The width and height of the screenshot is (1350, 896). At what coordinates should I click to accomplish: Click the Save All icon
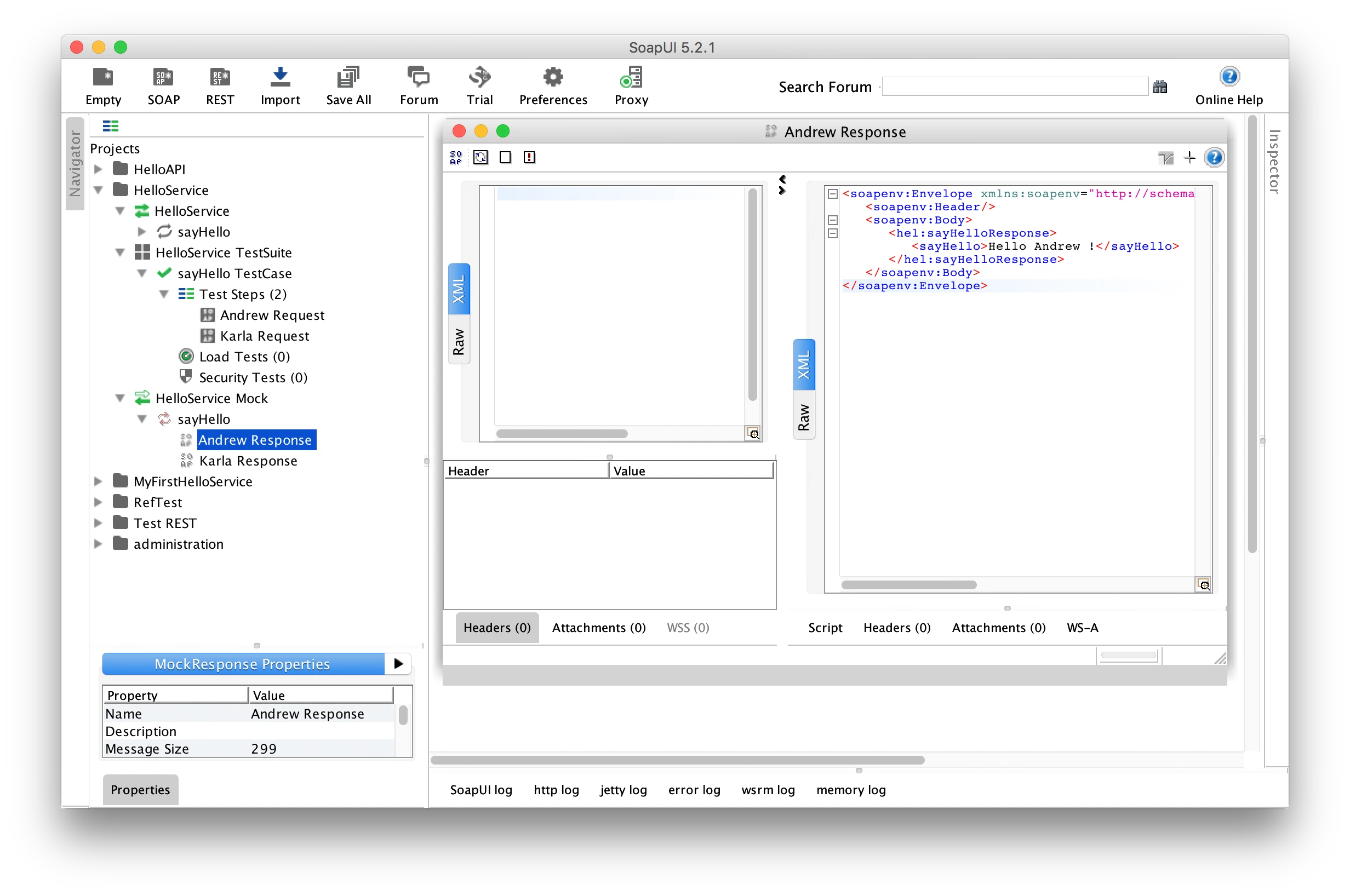348,77
